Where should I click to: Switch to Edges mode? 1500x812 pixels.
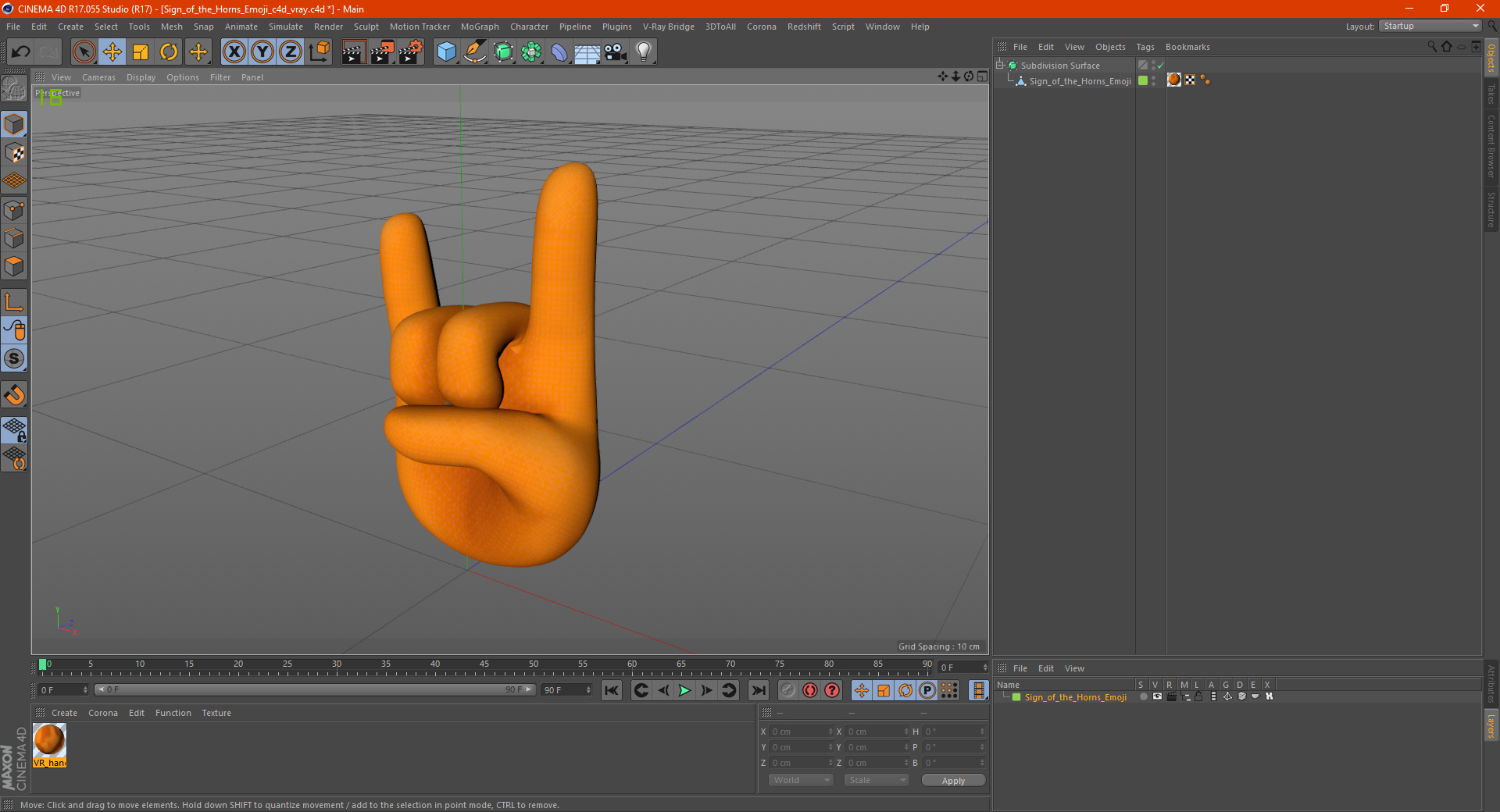[14, 237]
